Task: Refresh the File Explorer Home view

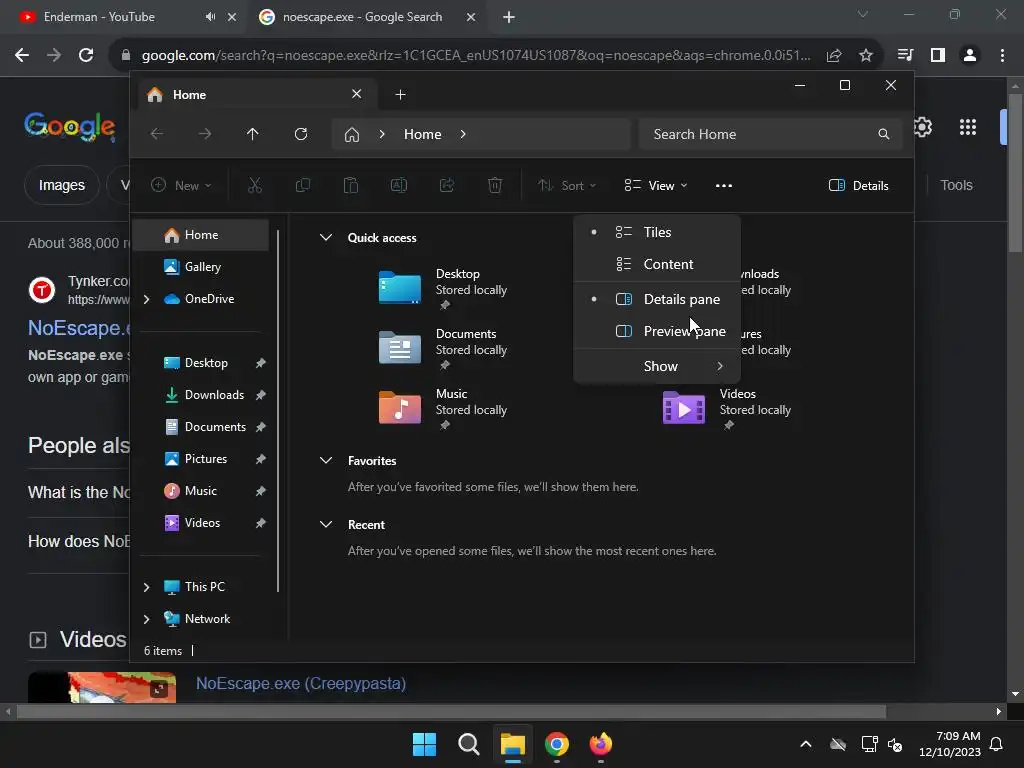Action: click(x=301, y=134)
